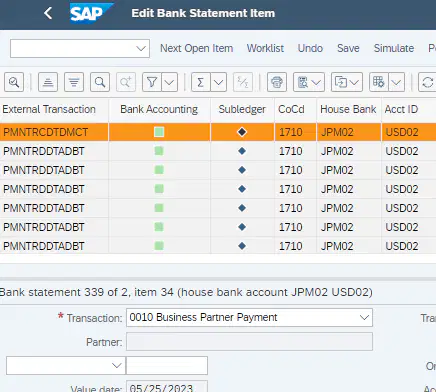Print the list with the printer icon

(277, 82)
